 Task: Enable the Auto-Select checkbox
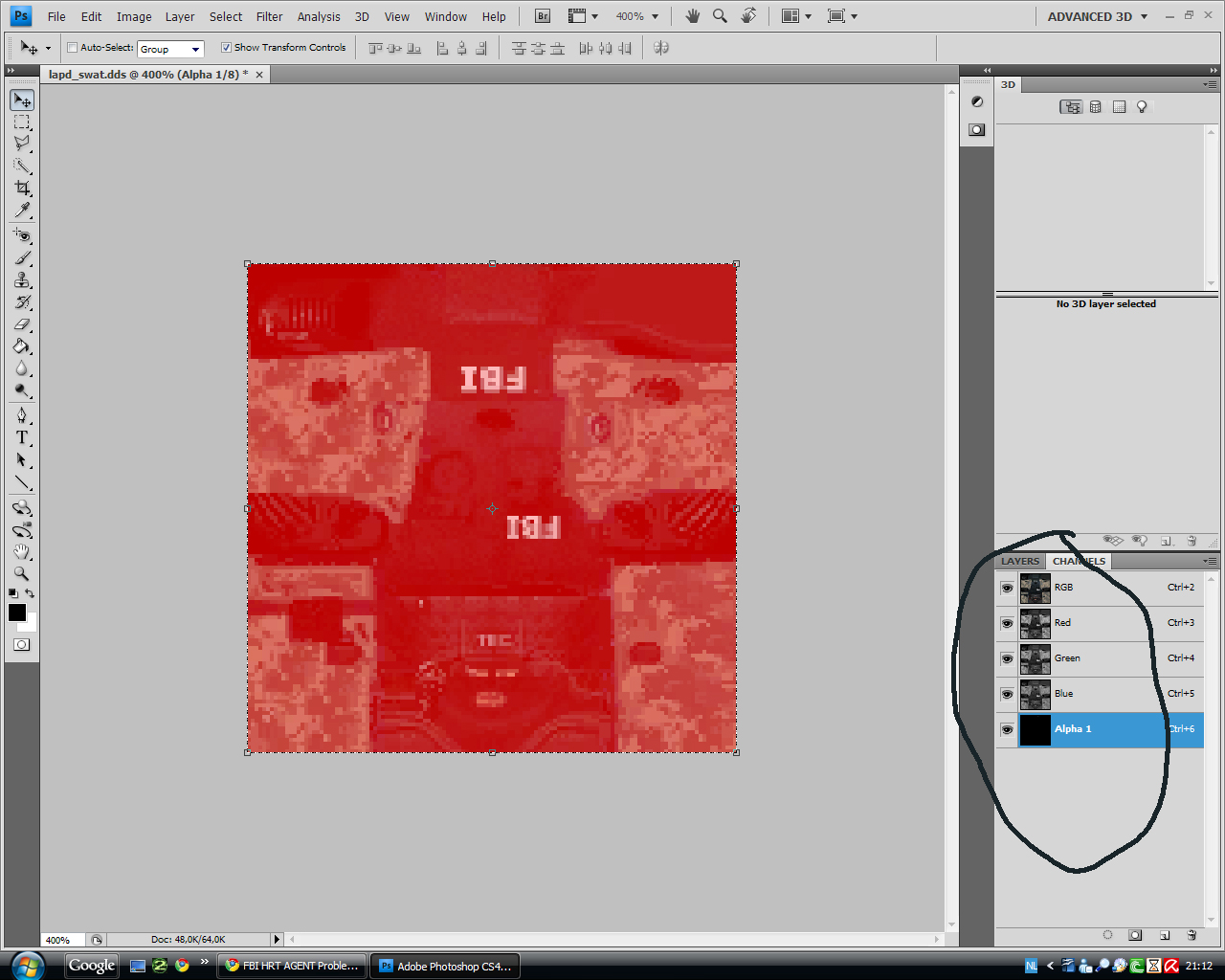pos(72,47)
